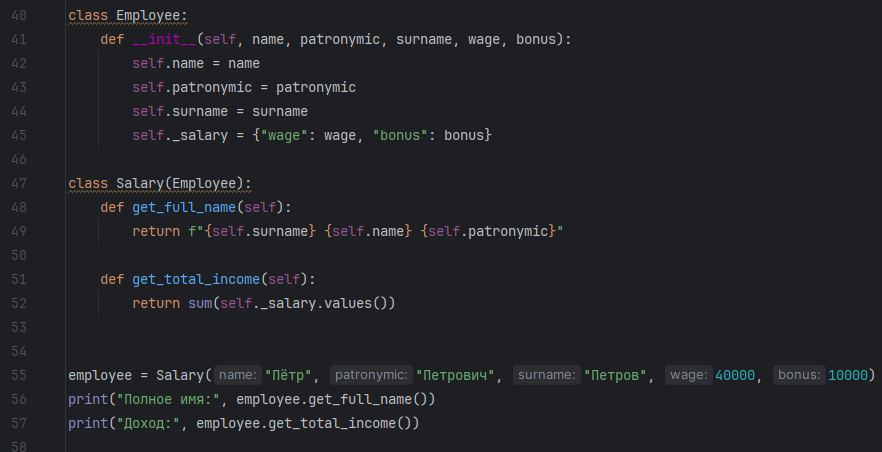This screenshot has height=452, width=882.
Task: Click the "bonus" dictionary key string
Action: coord(400,135)
